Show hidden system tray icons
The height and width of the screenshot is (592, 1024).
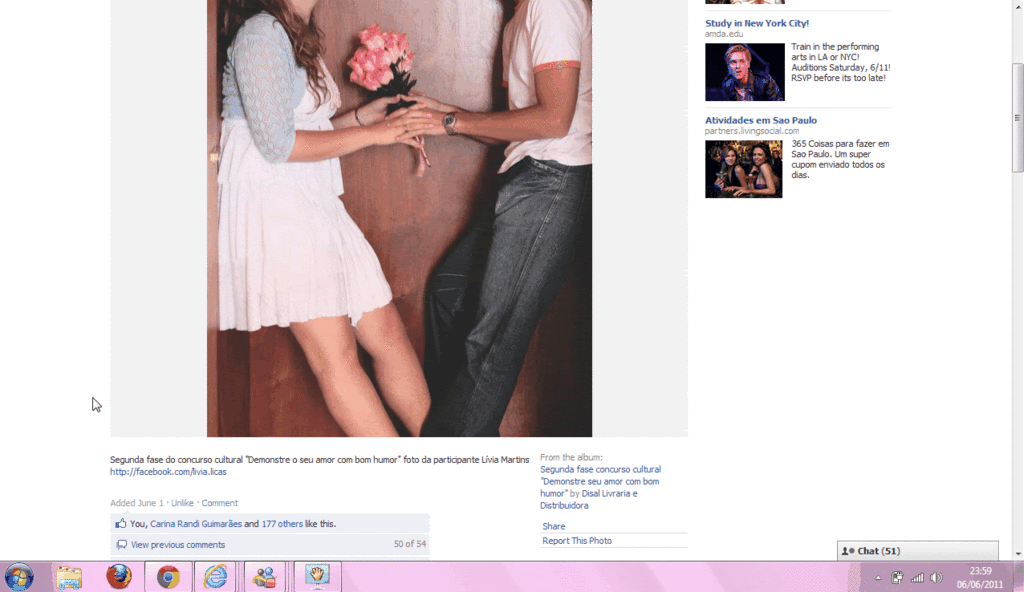pyautogui.click(x=878, y=578)
